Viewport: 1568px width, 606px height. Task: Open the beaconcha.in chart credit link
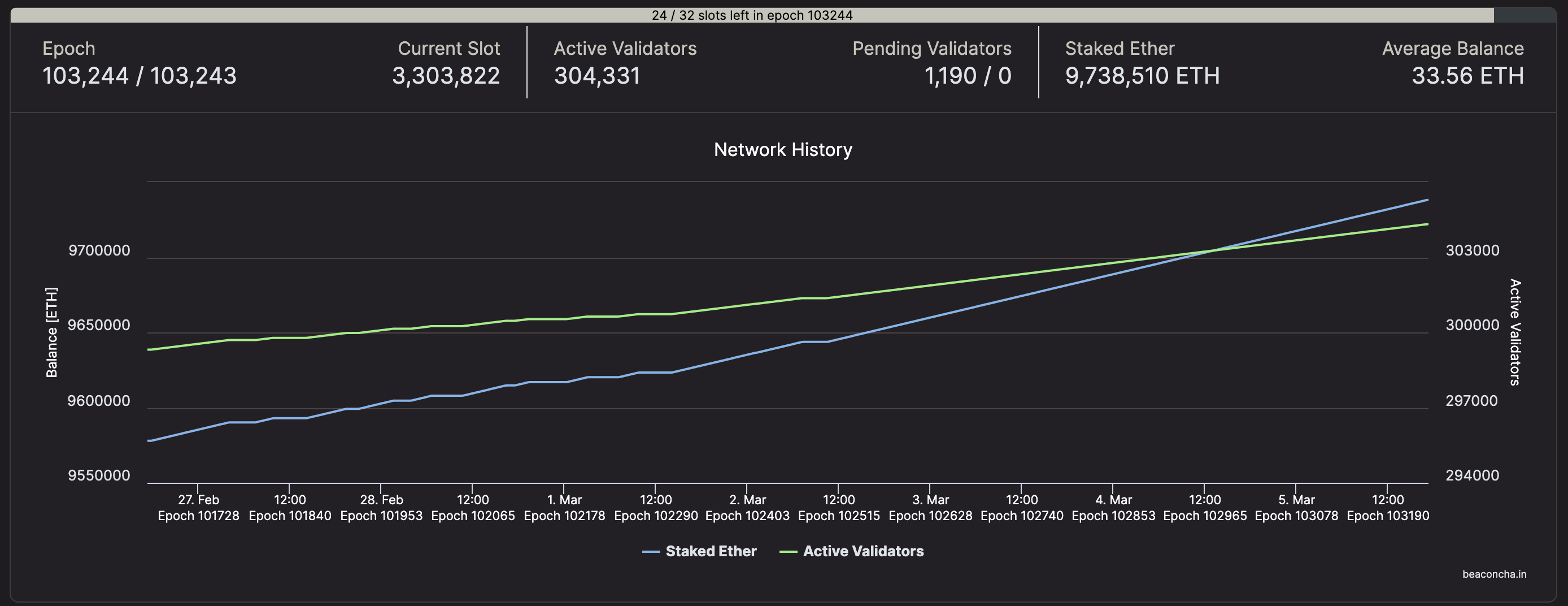(x=1495, y=574)
